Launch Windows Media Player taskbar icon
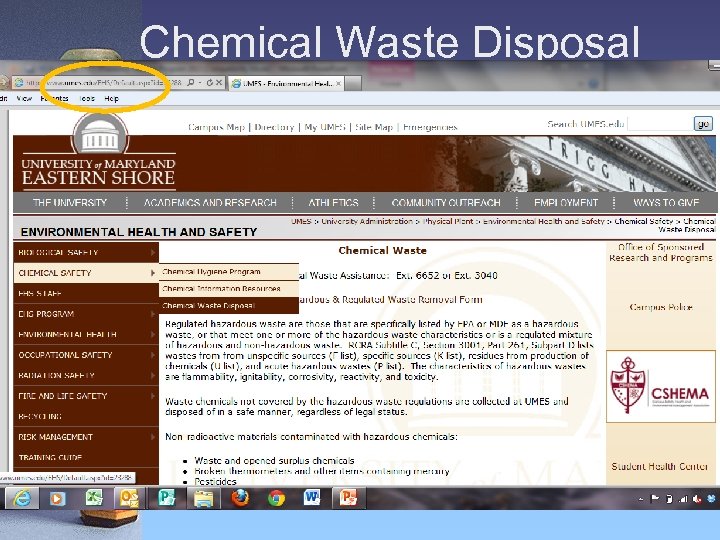This screenshot has width=720, height=540. tap(57, 498)
